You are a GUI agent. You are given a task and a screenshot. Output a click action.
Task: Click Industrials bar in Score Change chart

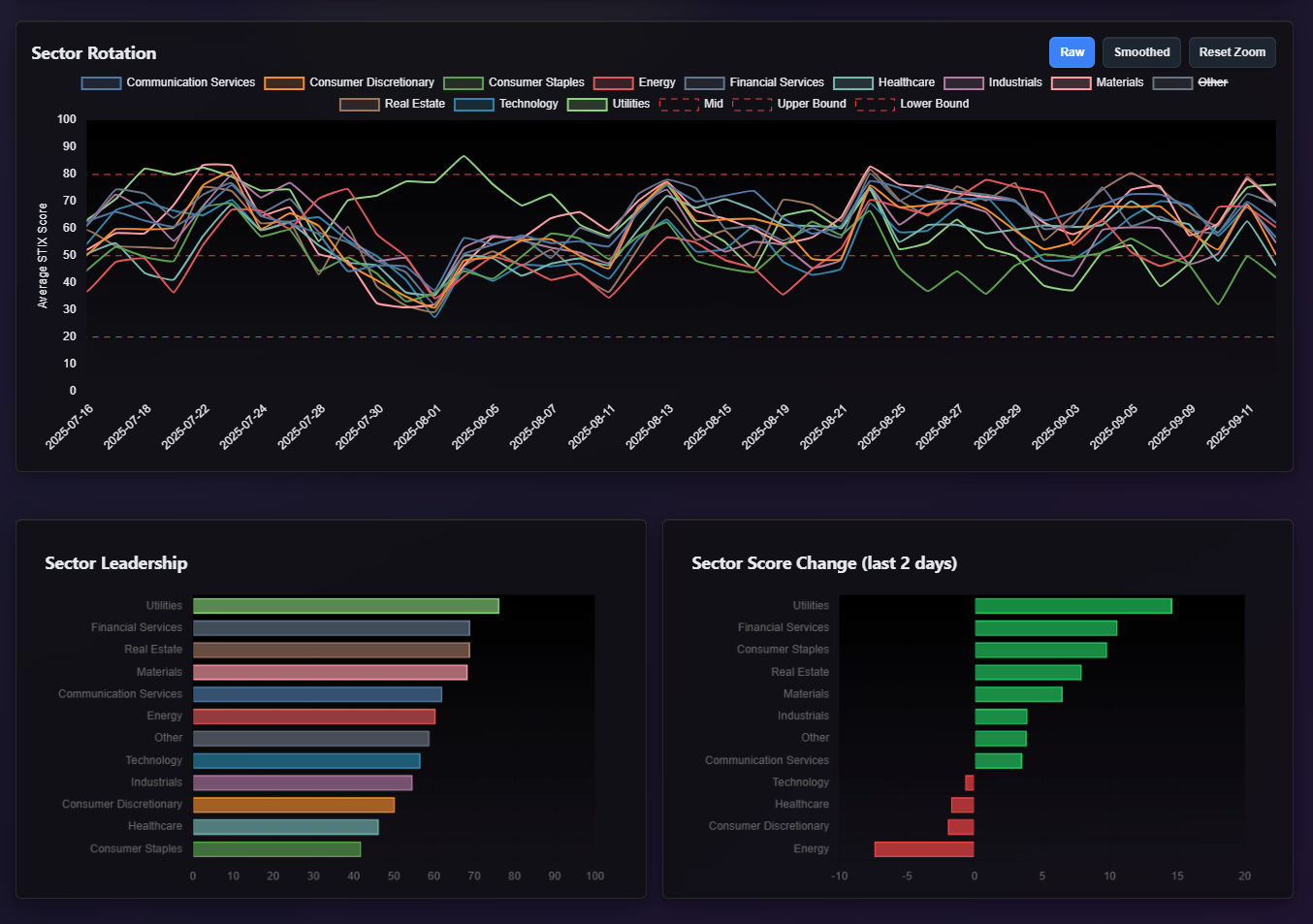[1001, 717]
